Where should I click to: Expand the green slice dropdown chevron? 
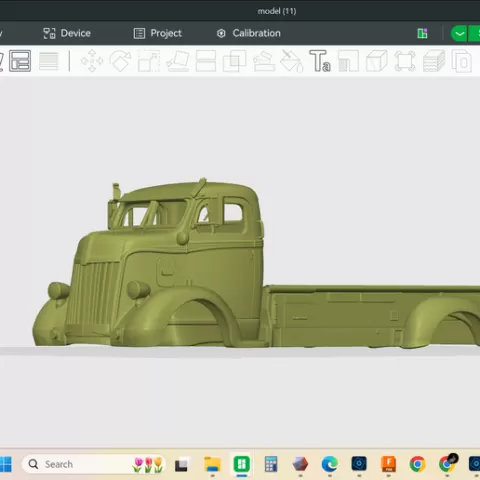(x=459, y=33)
